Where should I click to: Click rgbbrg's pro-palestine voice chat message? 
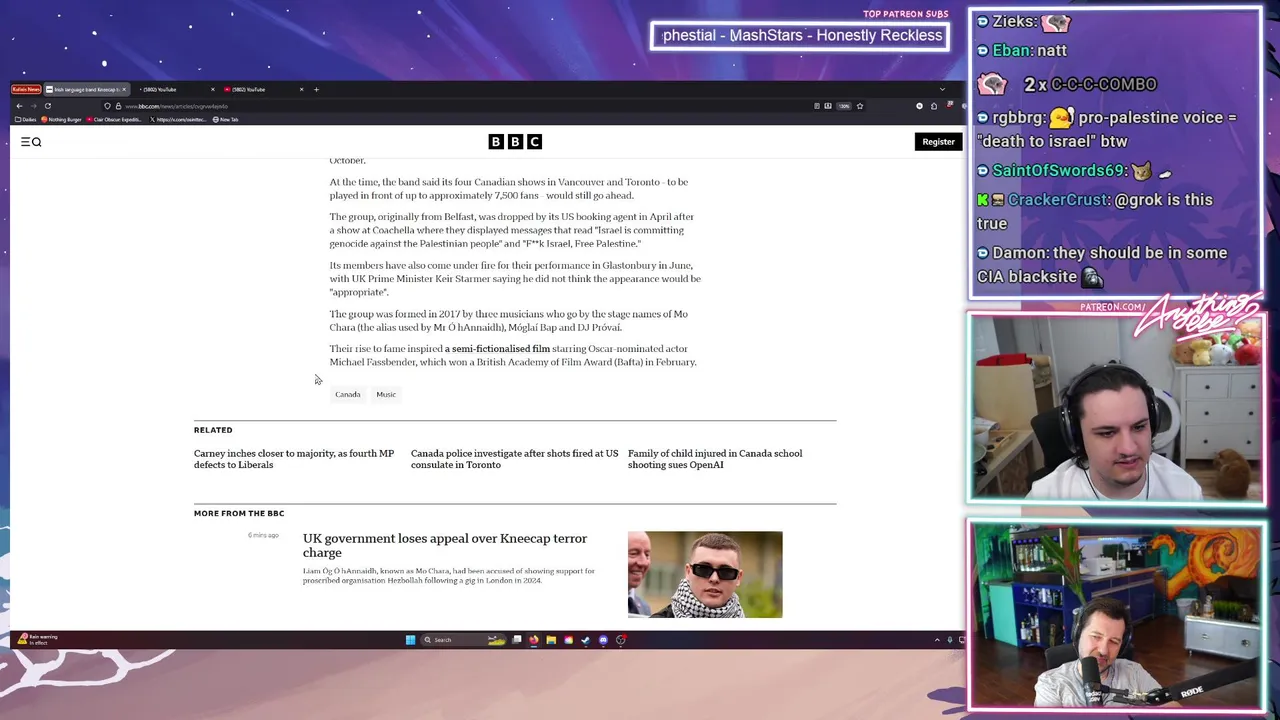click(1107, 129)
